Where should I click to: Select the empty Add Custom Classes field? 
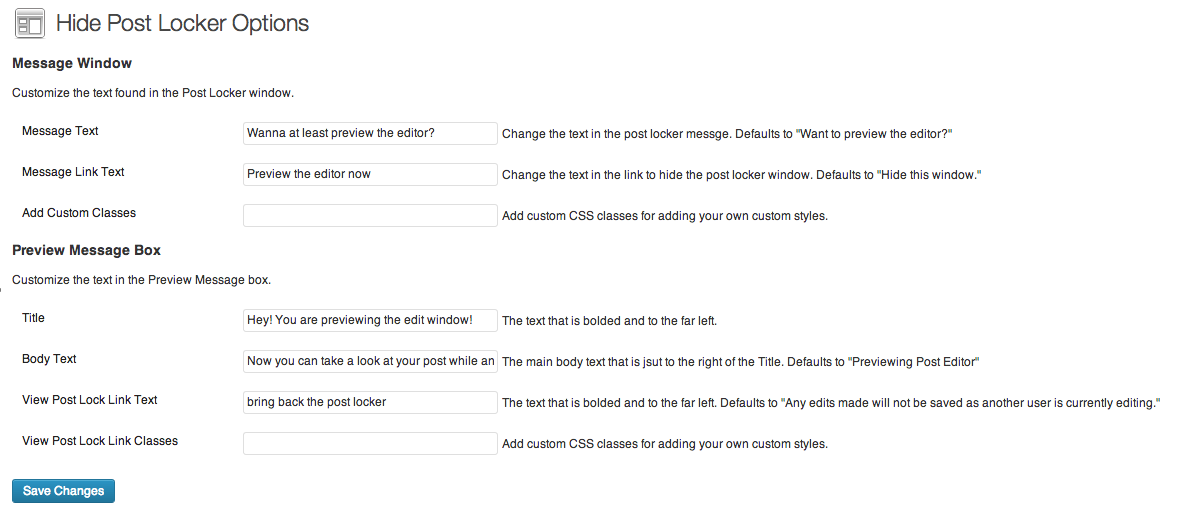tap(370, 215)
